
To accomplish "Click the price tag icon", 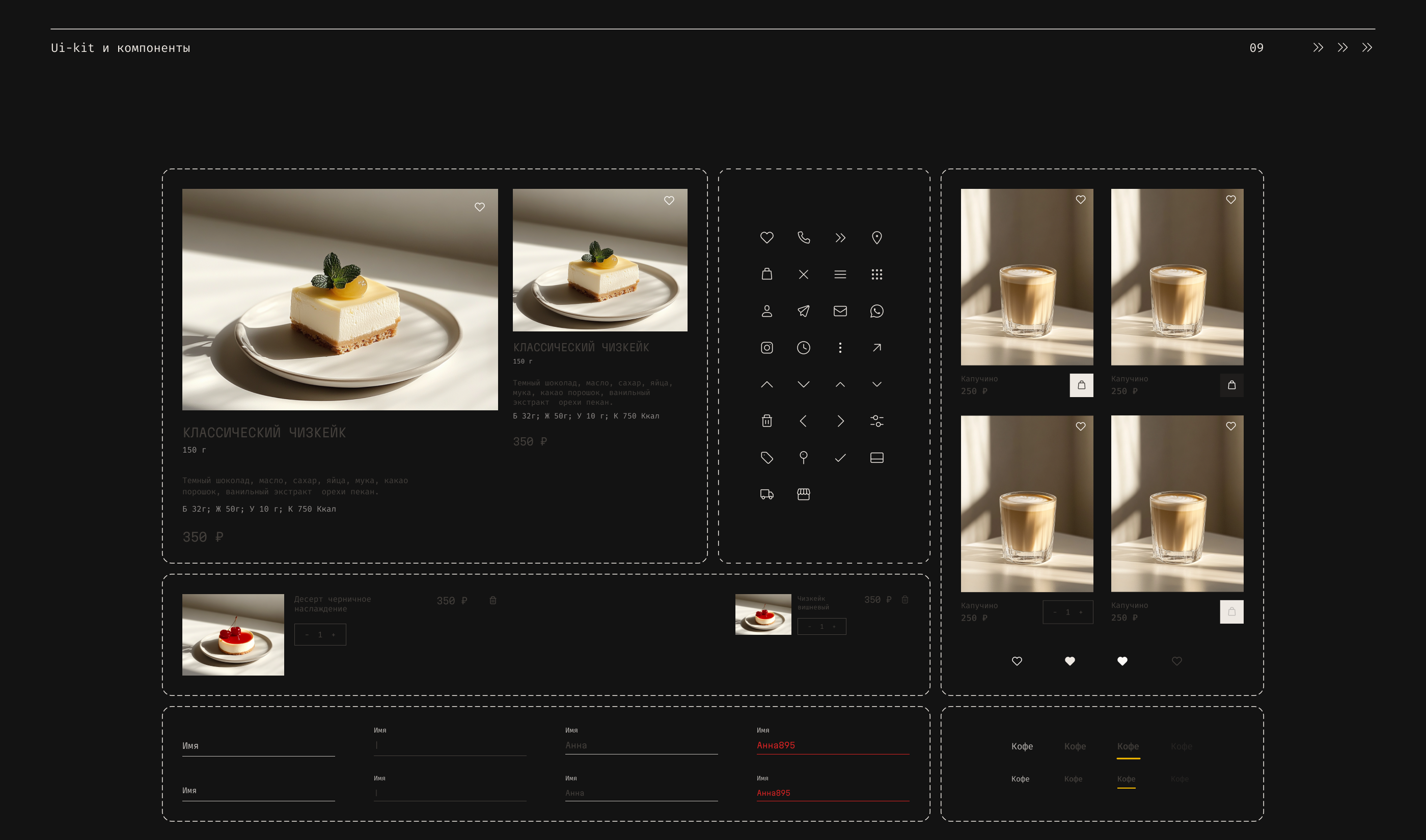I will (766, 457).
